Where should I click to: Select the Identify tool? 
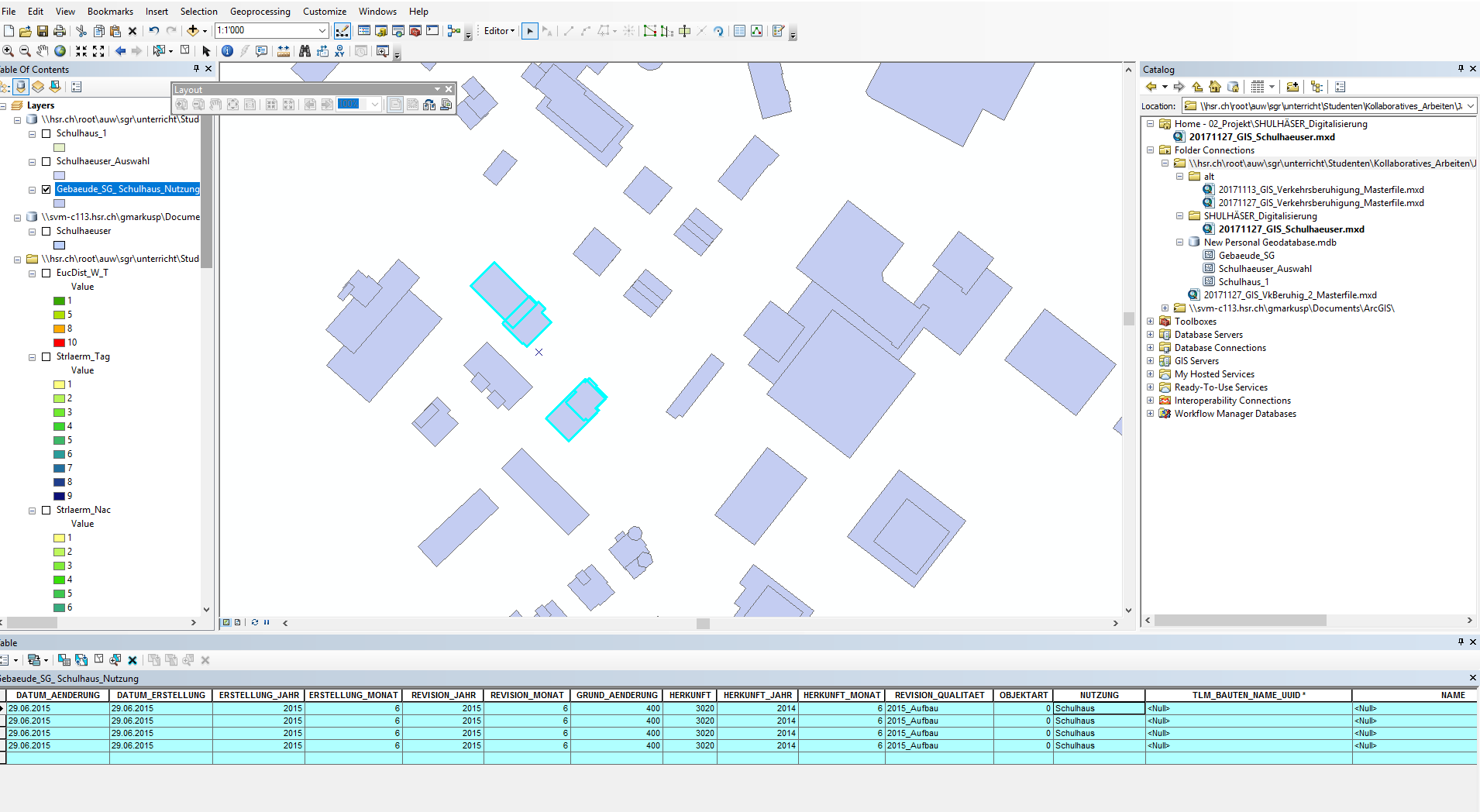pyautogui.click(x=227, y=51)
